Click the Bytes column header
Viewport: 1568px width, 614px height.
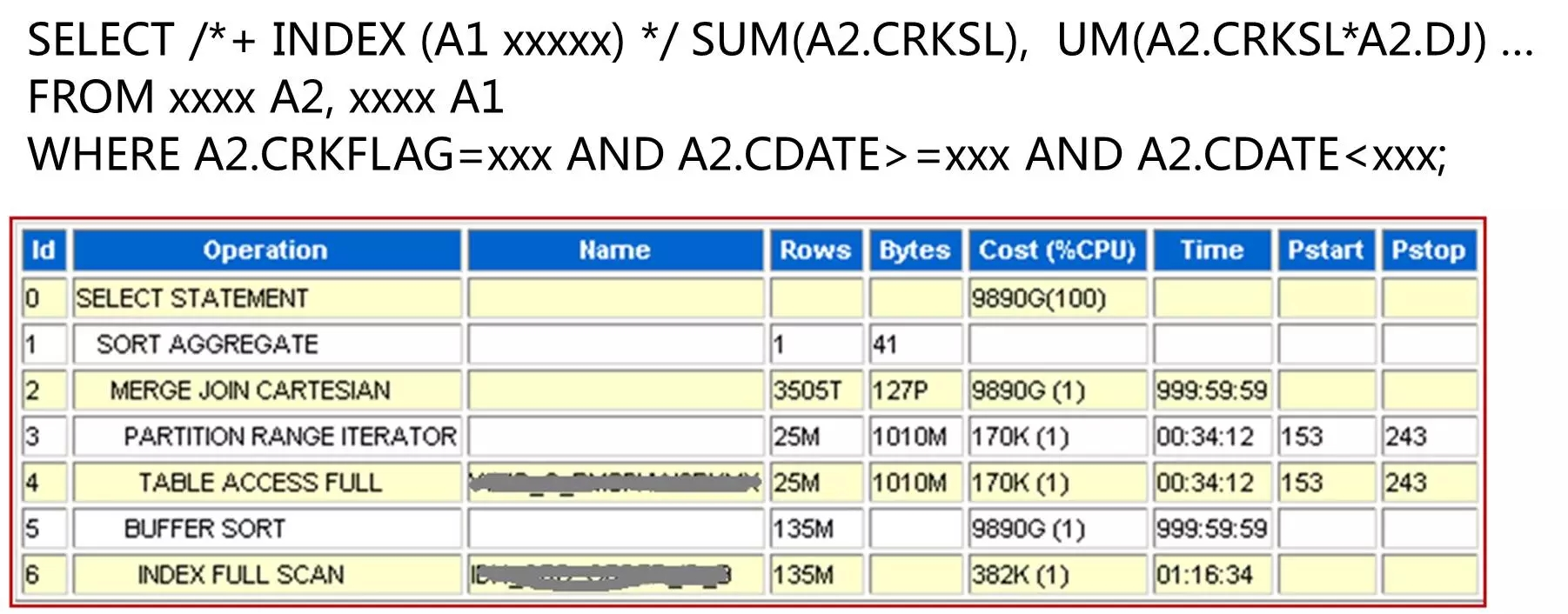click(x=915, y=250)
